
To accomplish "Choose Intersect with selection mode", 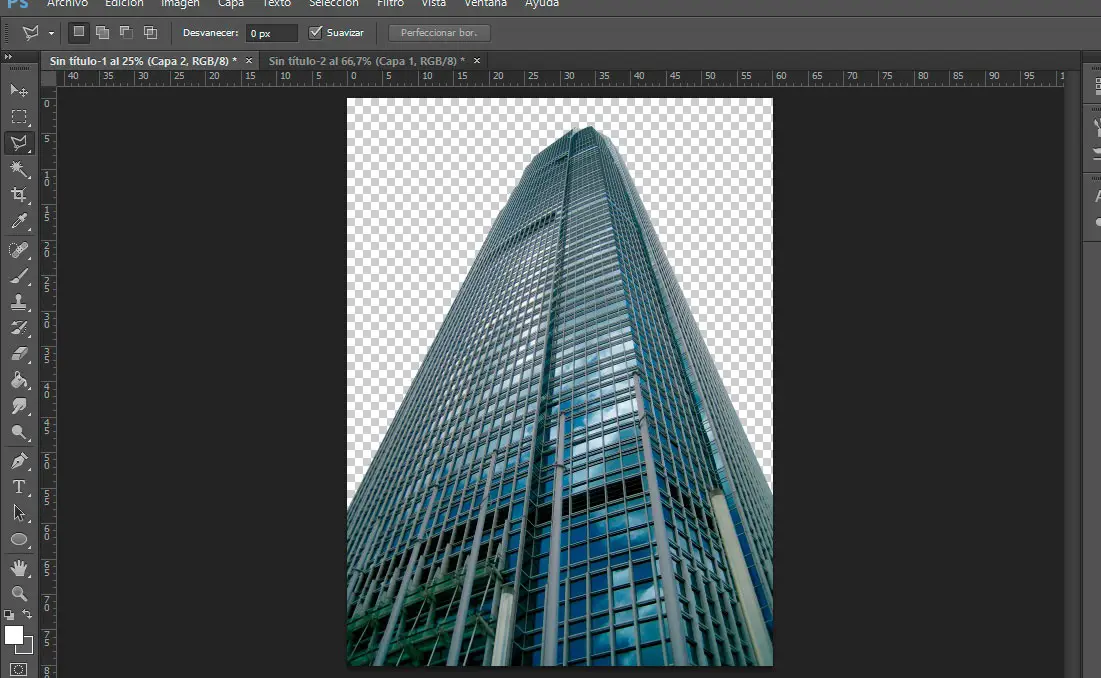I will point(150,32).
